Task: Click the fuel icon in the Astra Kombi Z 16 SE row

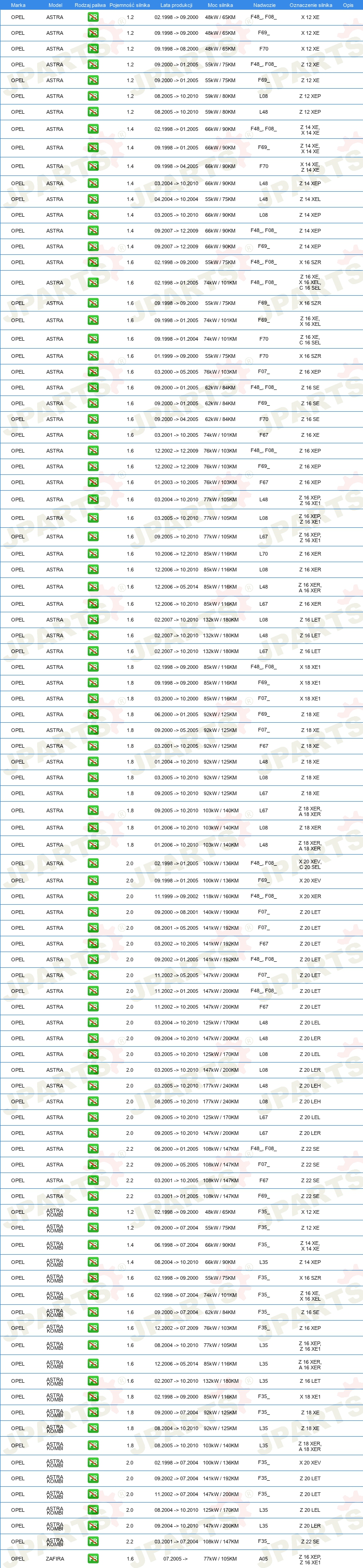Action: click(93, 1312)
